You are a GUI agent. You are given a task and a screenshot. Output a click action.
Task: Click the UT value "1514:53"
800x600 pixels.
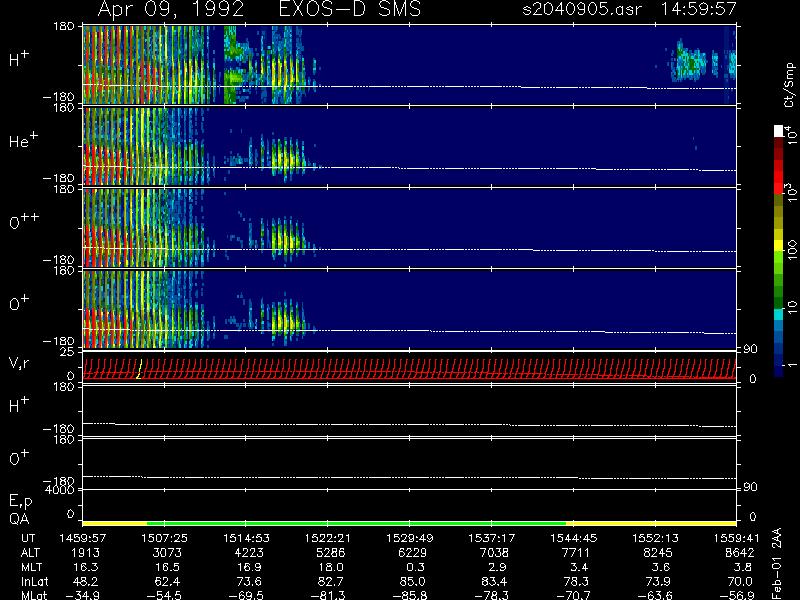(x=246, y=538)
